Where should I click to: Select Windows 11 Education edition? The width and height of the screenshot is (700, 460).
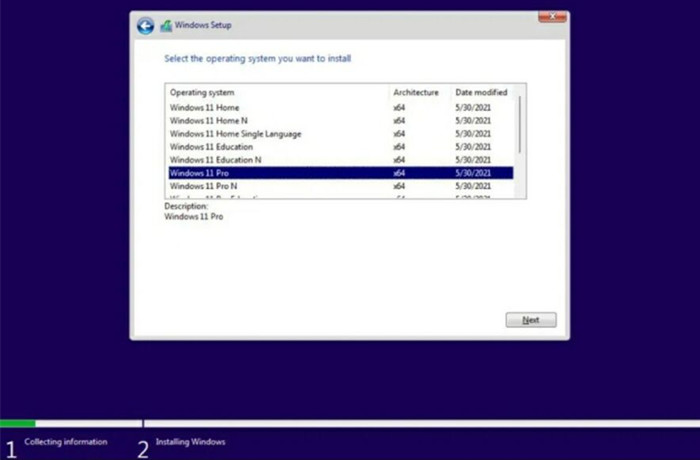(x=341, y=146)
